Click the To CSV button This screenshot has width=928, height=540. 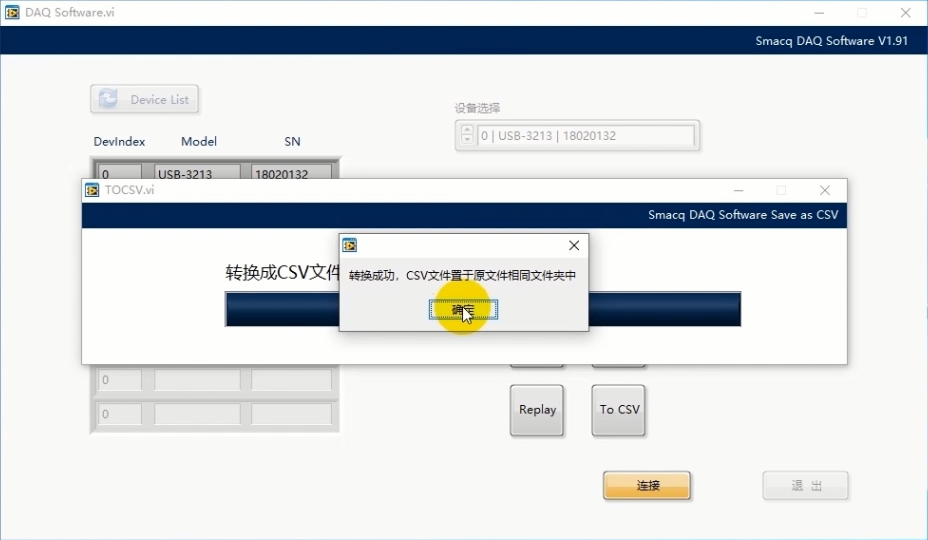point(618,410)
